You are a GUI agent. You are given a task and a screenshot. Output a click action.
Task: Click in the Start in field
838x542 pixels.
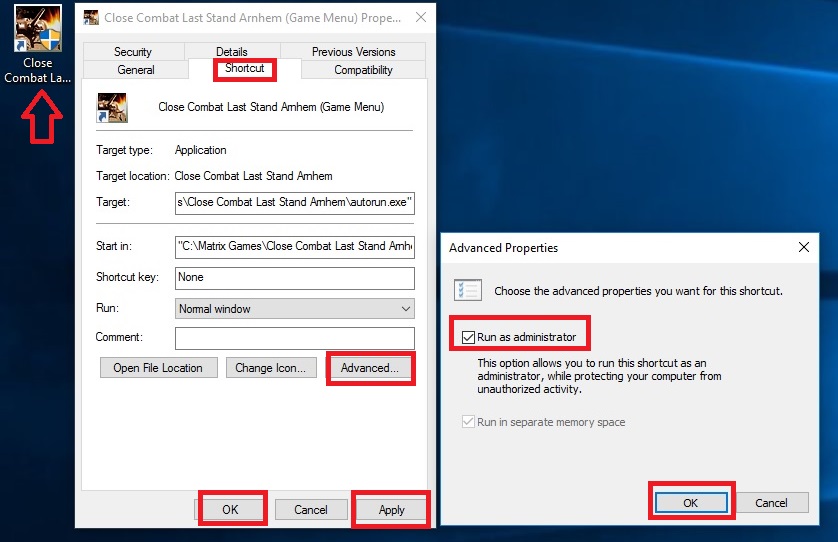(x=294, y=247)
